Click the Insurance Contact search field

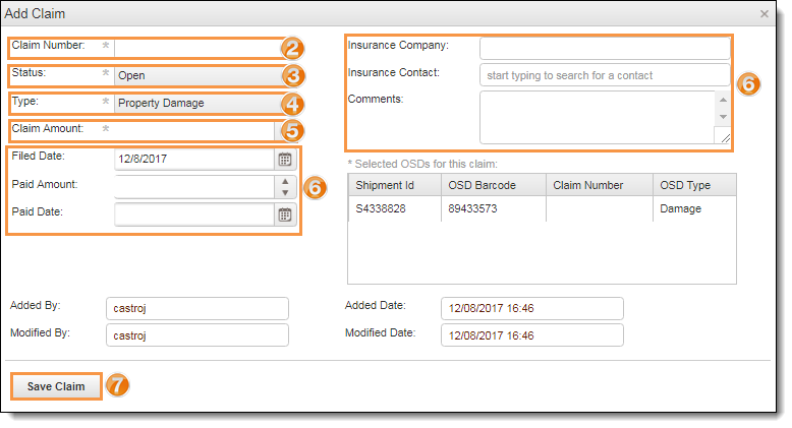pyautogui.click(x=604, y=75)
